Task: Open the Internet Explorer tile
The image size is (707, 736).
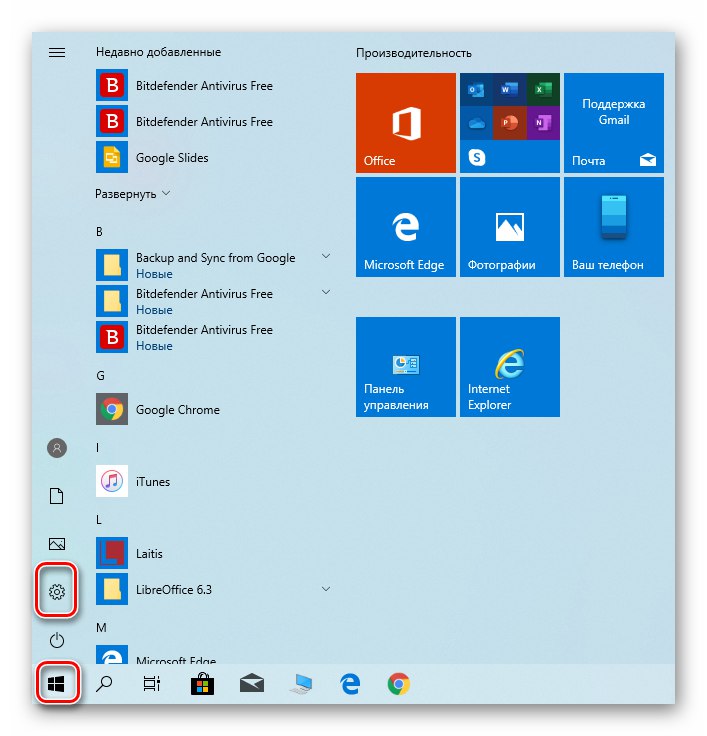Action: point(510,367)
